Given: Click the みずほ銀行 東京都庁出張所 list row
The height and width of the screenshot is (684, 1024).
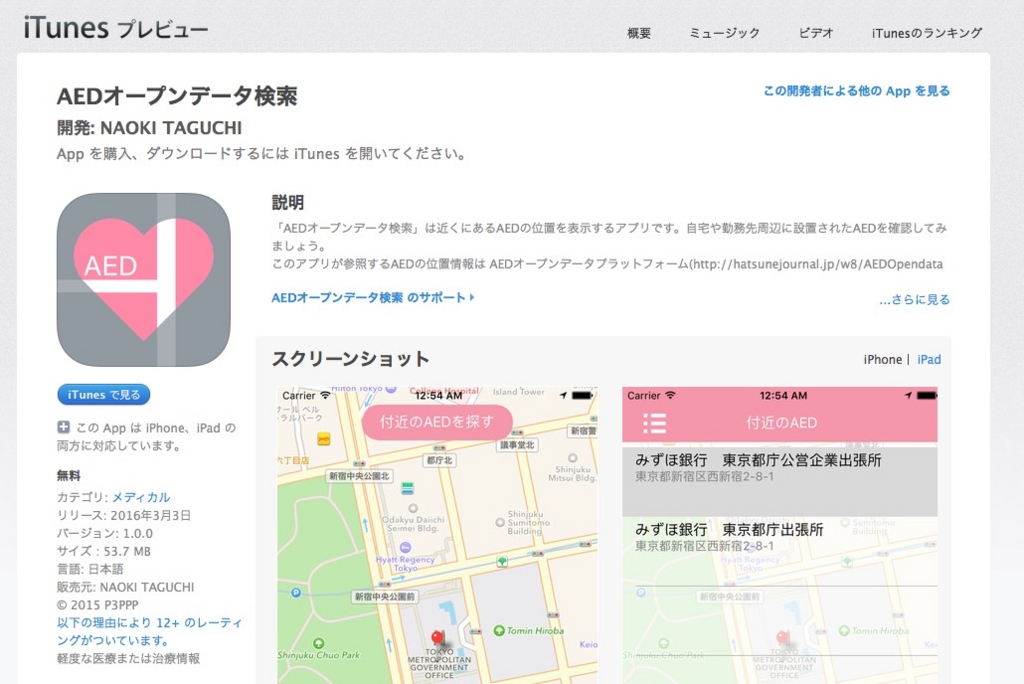Looking at the screenshot, I should point(780,551).
